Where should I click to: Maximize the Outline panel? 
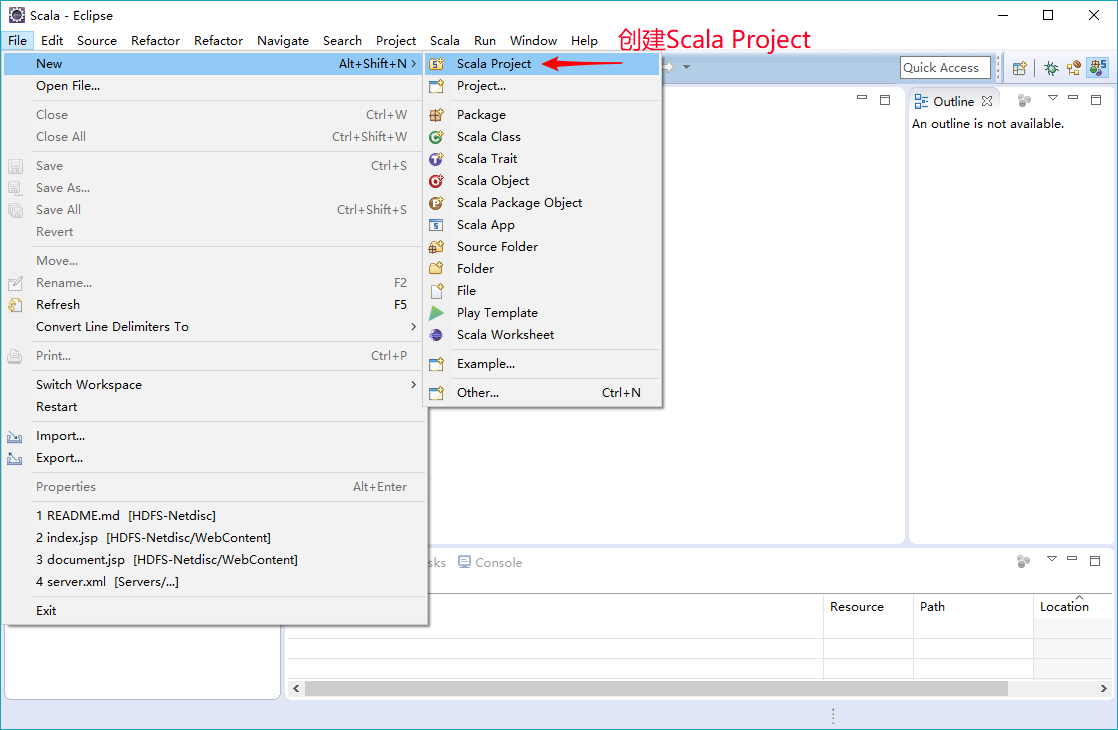[x=1096, y=100]
